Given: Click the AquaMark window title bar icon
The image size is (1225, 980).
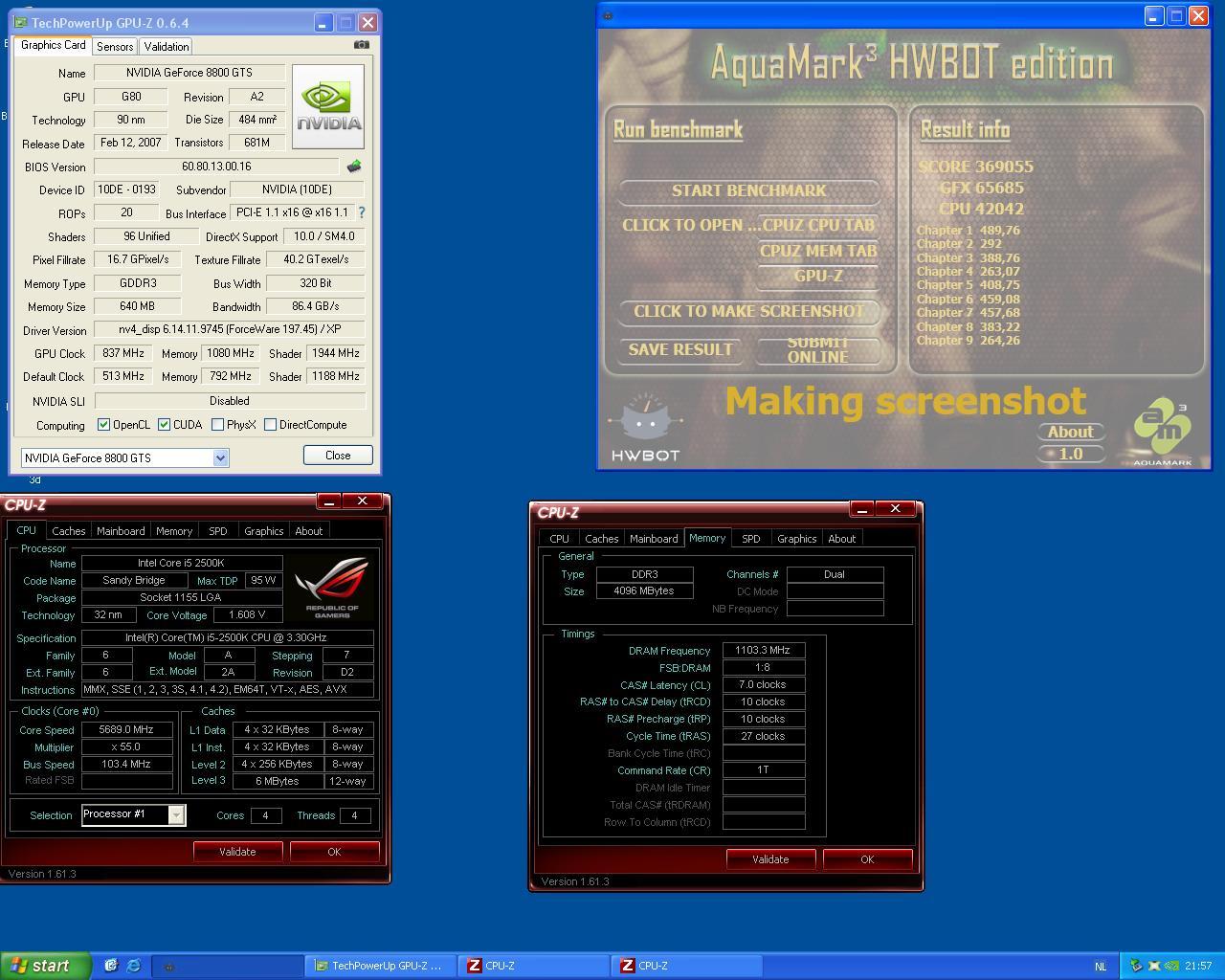Looking at the screenshot, I should coord(608,15).
